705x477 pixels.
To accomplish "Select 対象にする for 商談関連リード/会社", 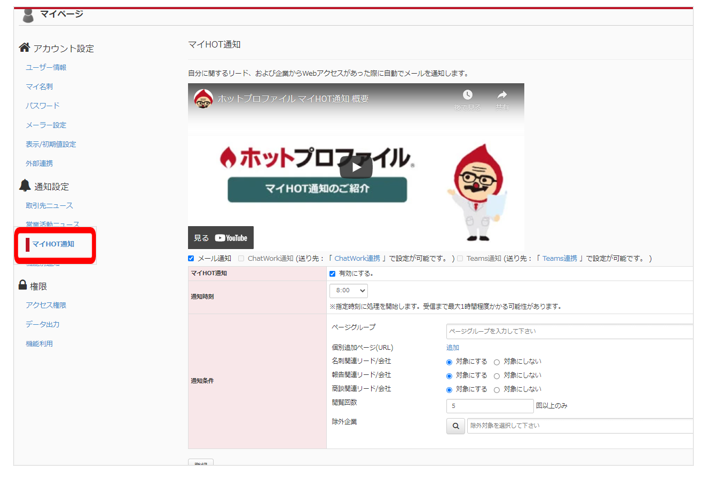I will (449, 390).
